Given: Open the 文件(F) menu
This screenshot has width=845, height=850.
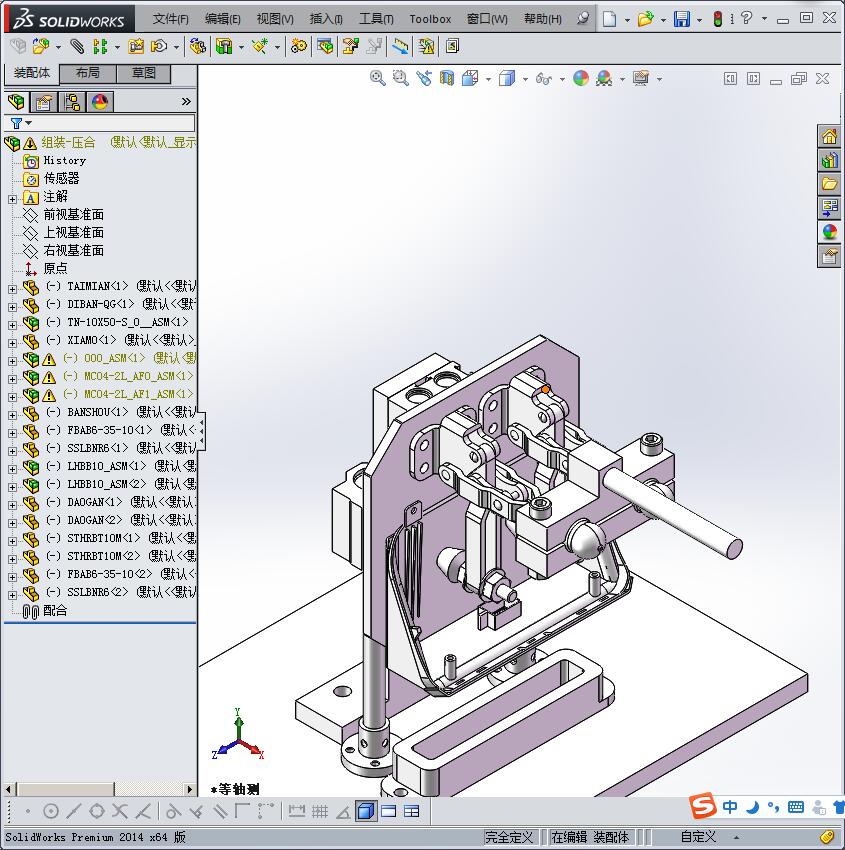Looking at the screenshot, I should [x=170, y=19].
